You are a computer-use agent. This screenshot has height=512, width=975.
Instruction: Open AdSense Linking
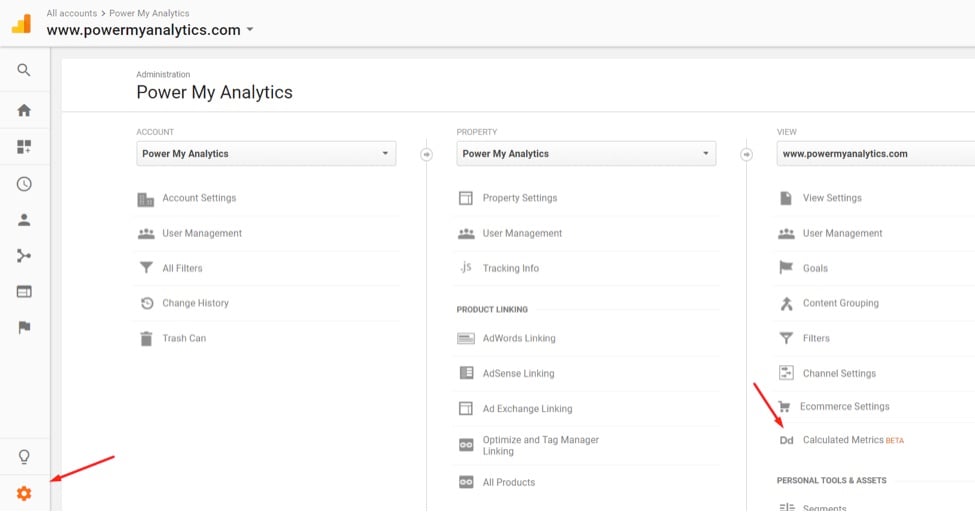[519, 373]
